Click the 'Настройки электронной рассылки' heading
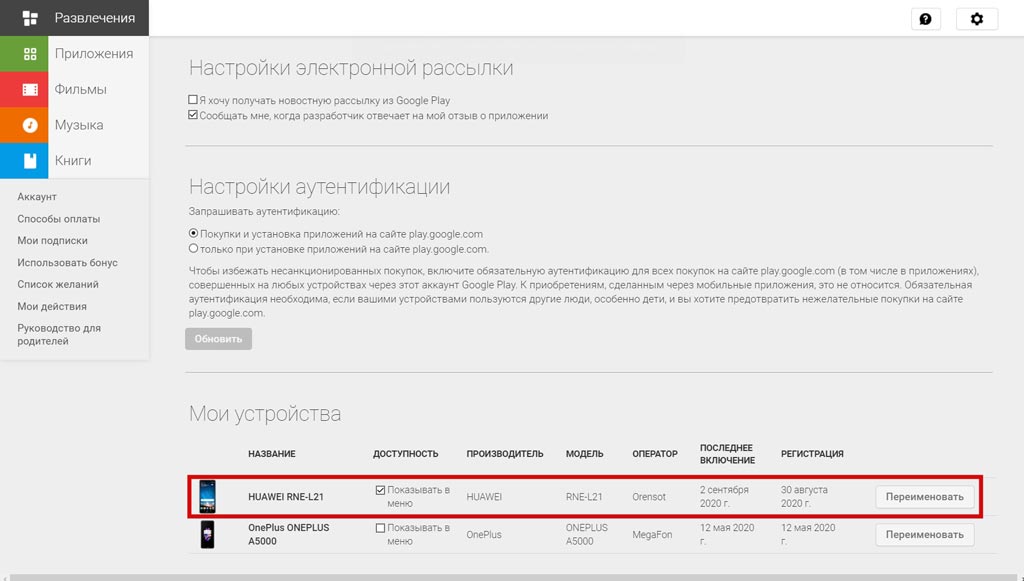Image resolution: width=1024 pixels, height=581 pixels. (x=351, y=68)
